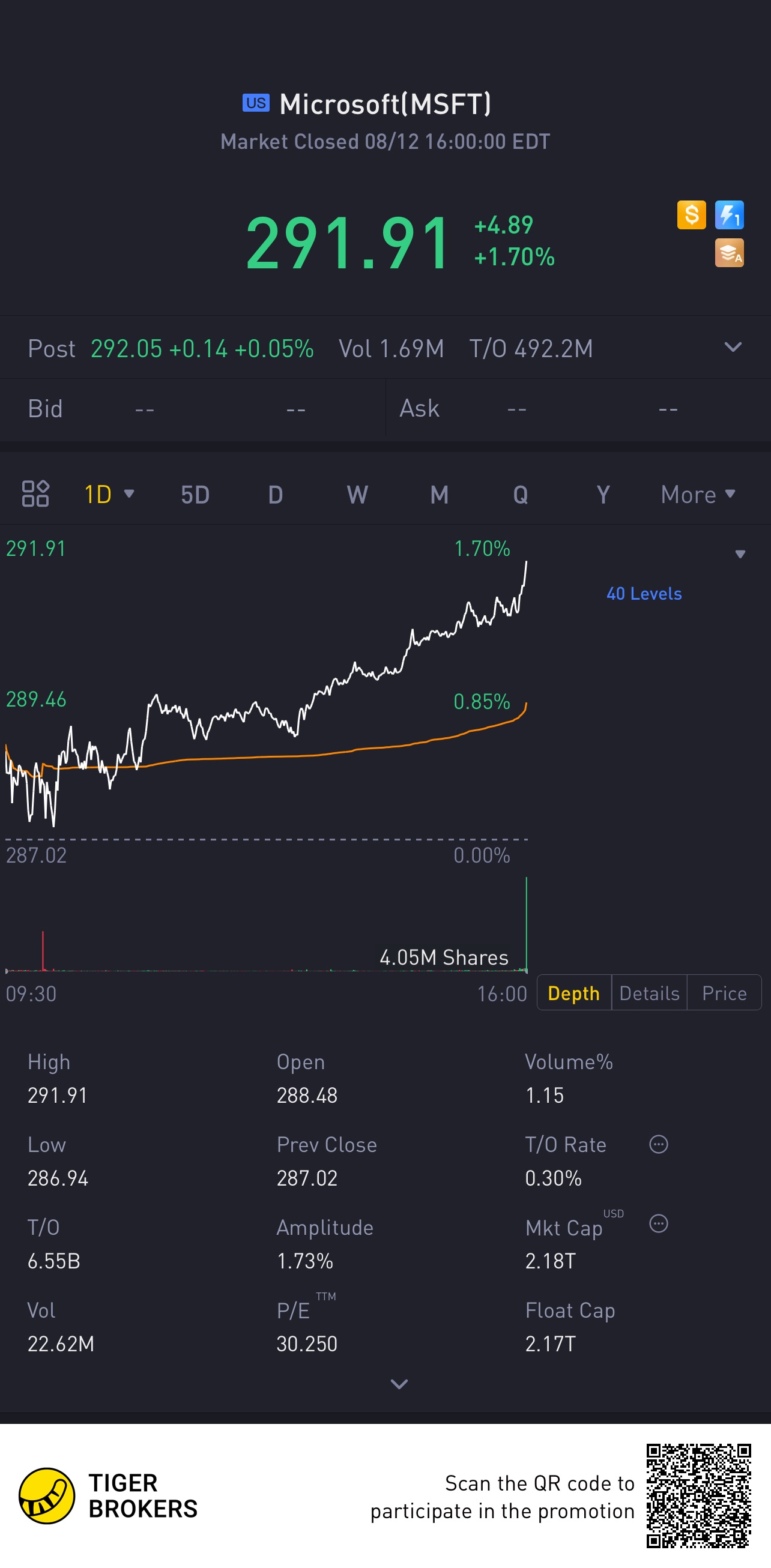The image size is (771, 1568).
Task: Expand more stock statistics chevron
Action: (x=399, y=1384)
